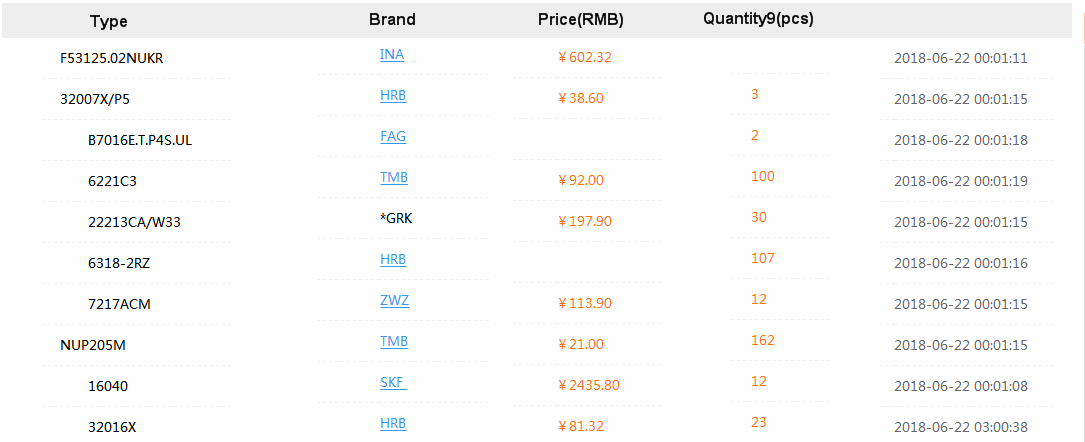Click TMB link in the NUP205M row
This screenshot has height=442, width=1085.
(394, 342)
